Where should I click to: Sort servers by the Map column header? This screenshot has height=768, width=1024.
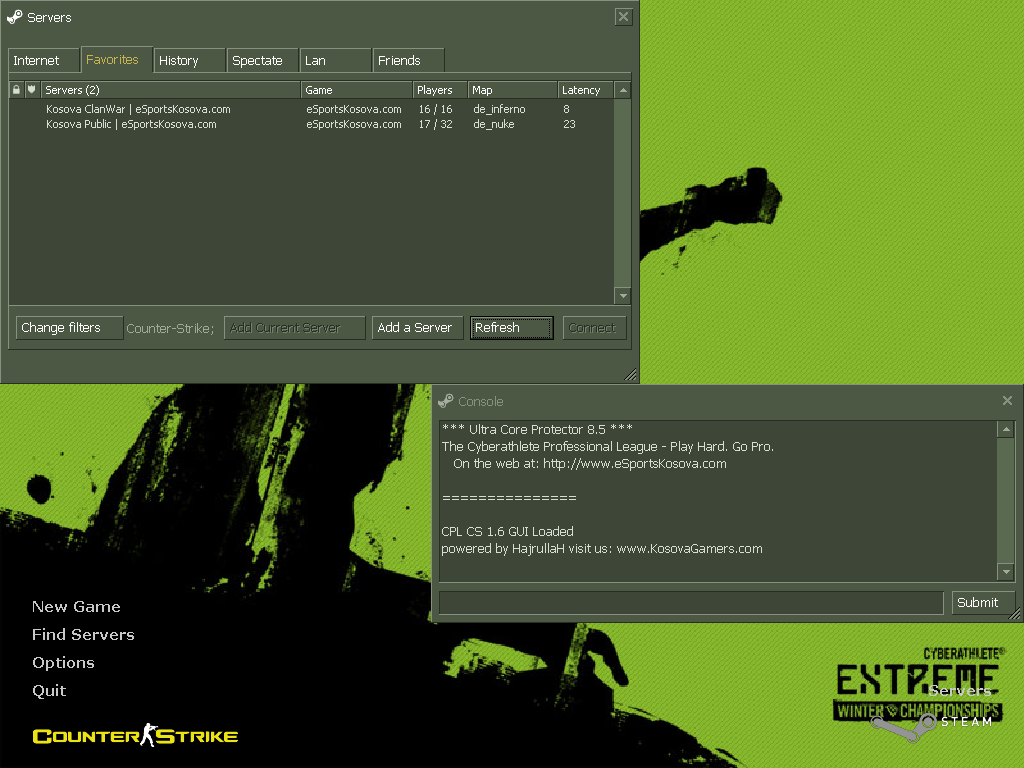[x=512, y=90]
